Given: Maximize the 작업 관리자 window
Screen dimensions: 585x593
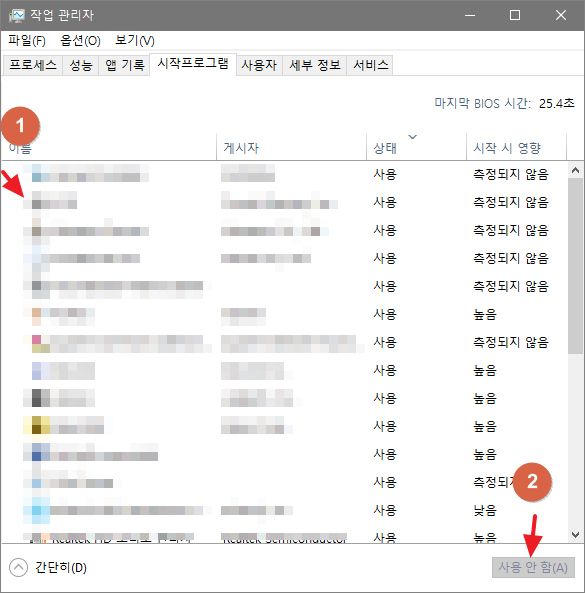Looking at the screenshot, I should tap(515, 15).
